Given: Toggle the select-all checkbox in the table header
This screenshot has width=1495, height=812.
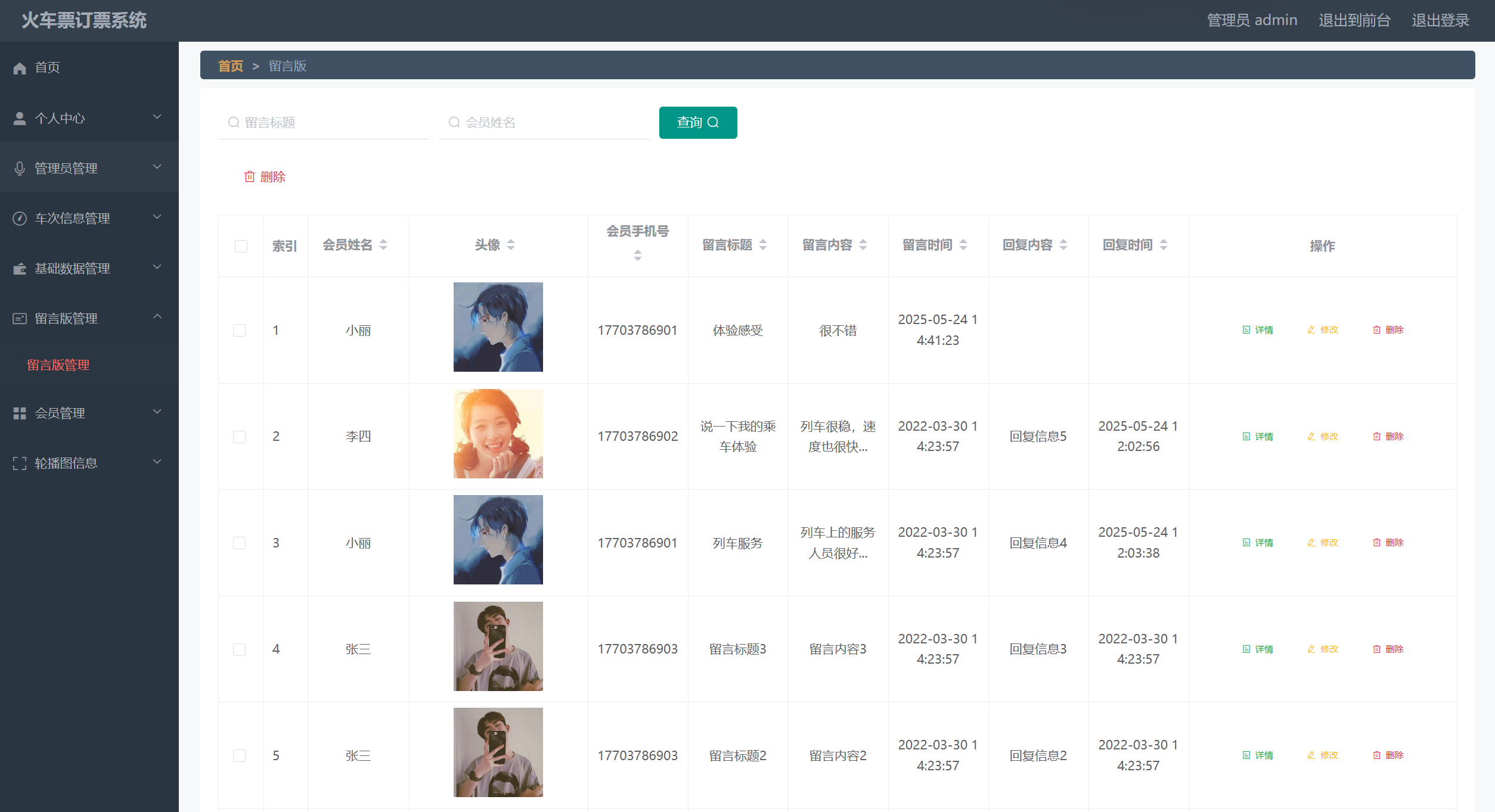Looking at the screenshot, I should pyautogui.click(x=241, y=246).
